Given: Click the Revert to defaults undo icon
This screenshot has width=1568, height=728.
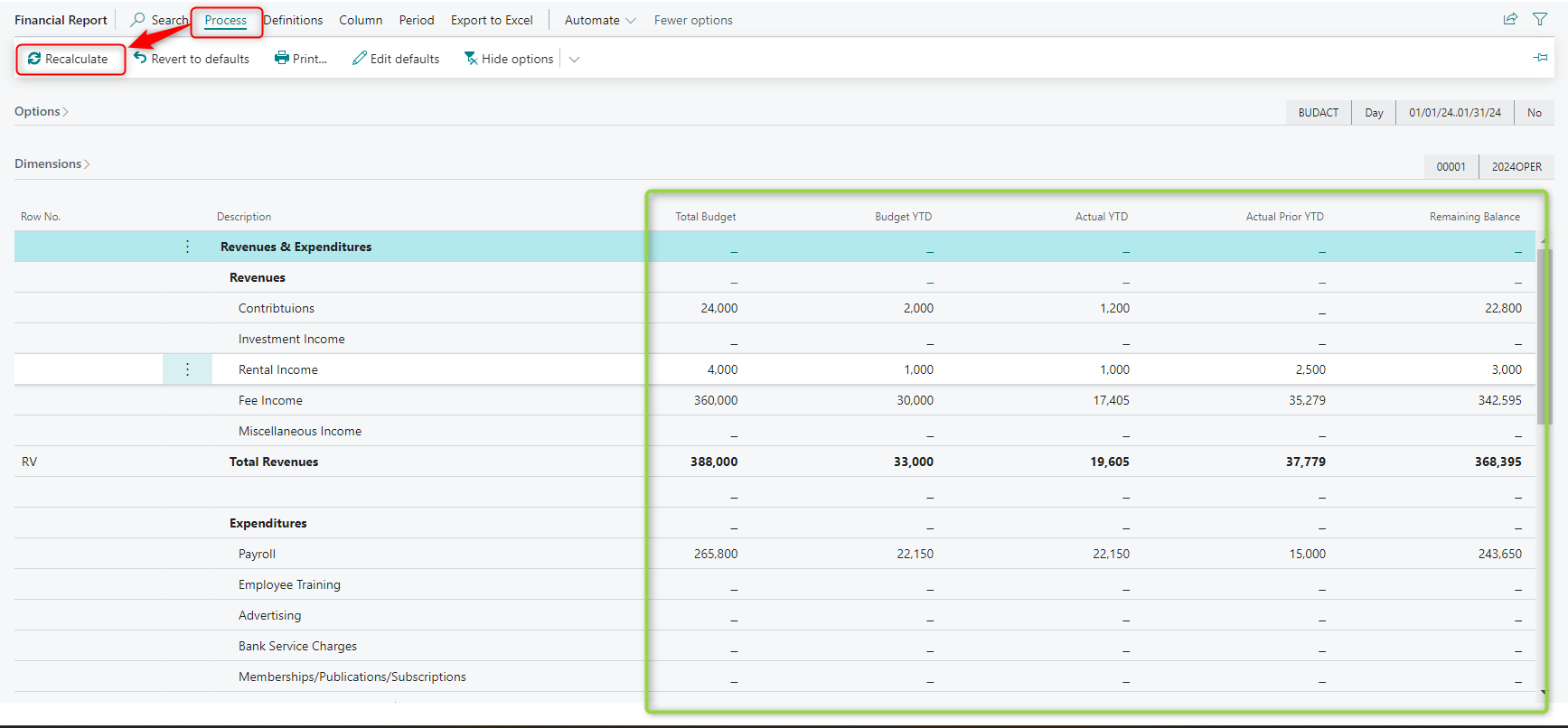Looking at the screenshot, I should point(140,58).
